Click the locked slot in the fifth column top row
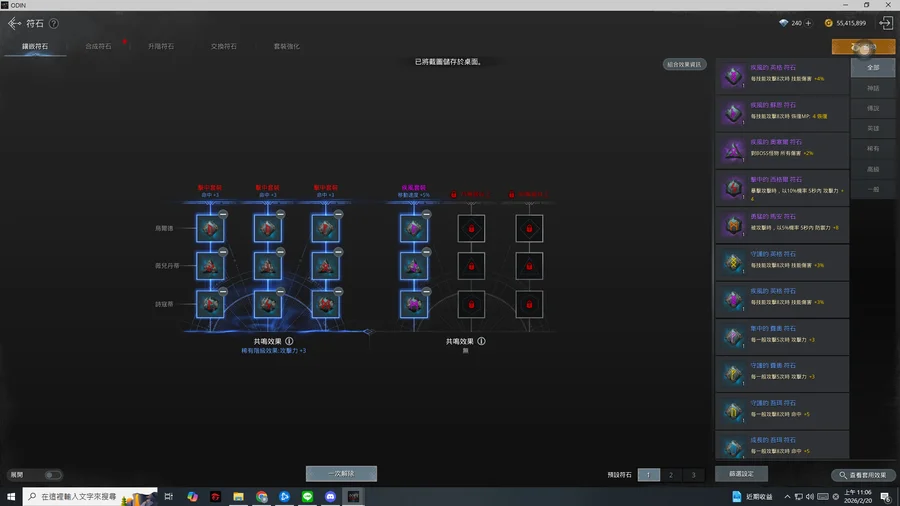Screen dimensions: 900x506 (471, 229)
